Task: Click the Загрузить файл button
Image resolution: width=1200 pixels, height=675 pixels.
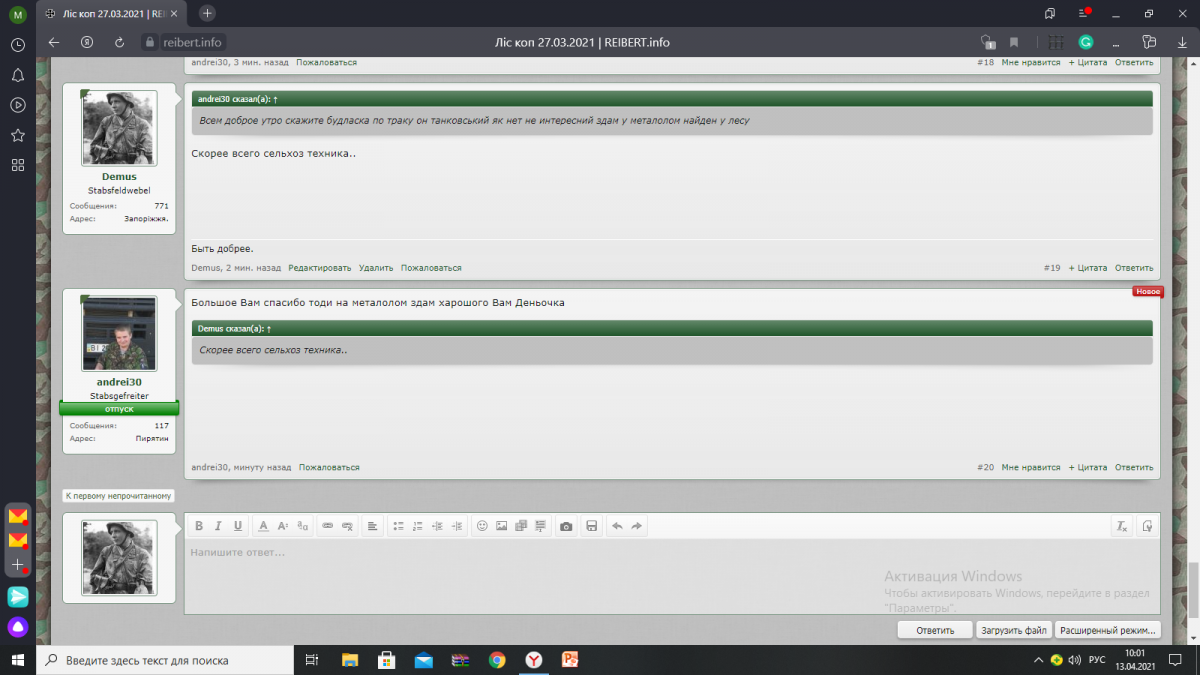Action: (1014, 630)
